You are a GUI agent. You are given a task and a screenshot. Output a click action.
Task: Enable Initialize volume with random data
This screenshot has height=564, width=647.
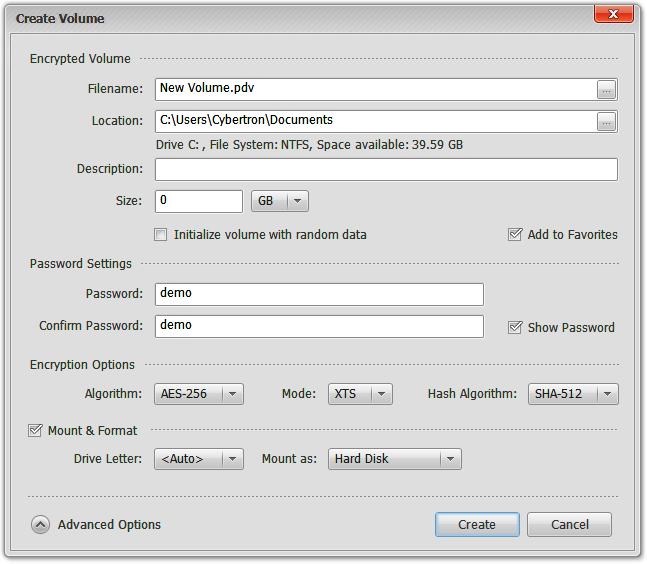tap(161, 235)
